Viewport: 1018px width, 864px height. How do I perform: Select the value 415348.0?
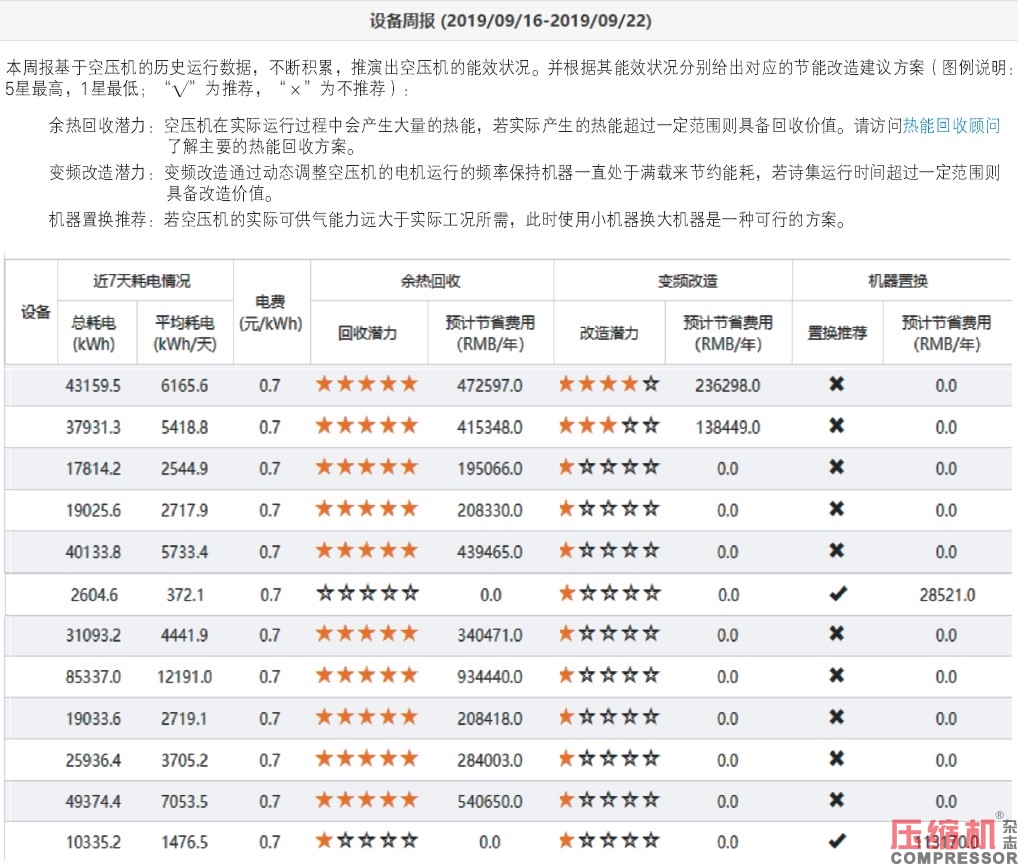tap(490, 427)
